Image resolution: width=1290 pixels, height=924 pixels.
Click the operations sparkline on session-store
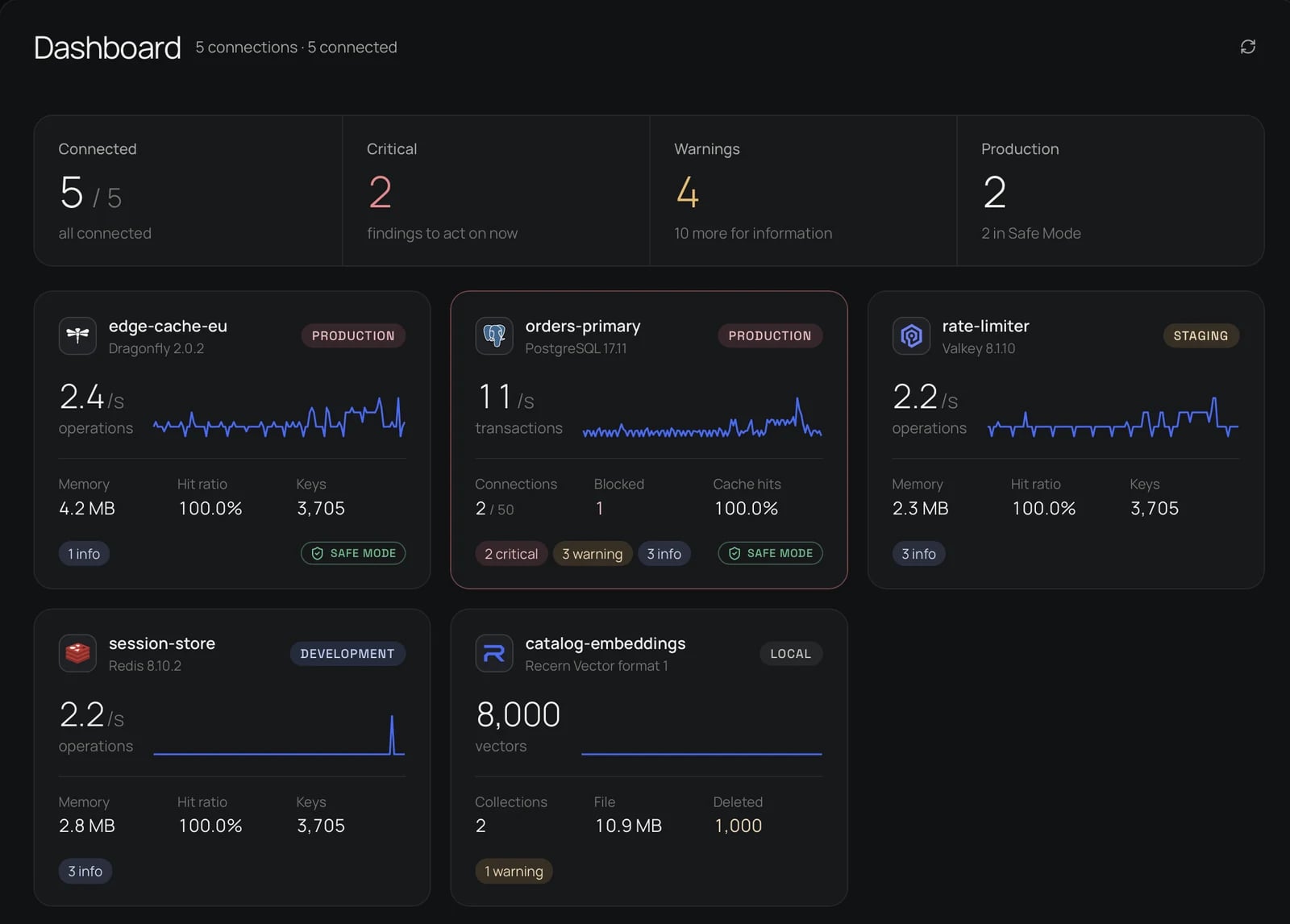click(279, 735)
